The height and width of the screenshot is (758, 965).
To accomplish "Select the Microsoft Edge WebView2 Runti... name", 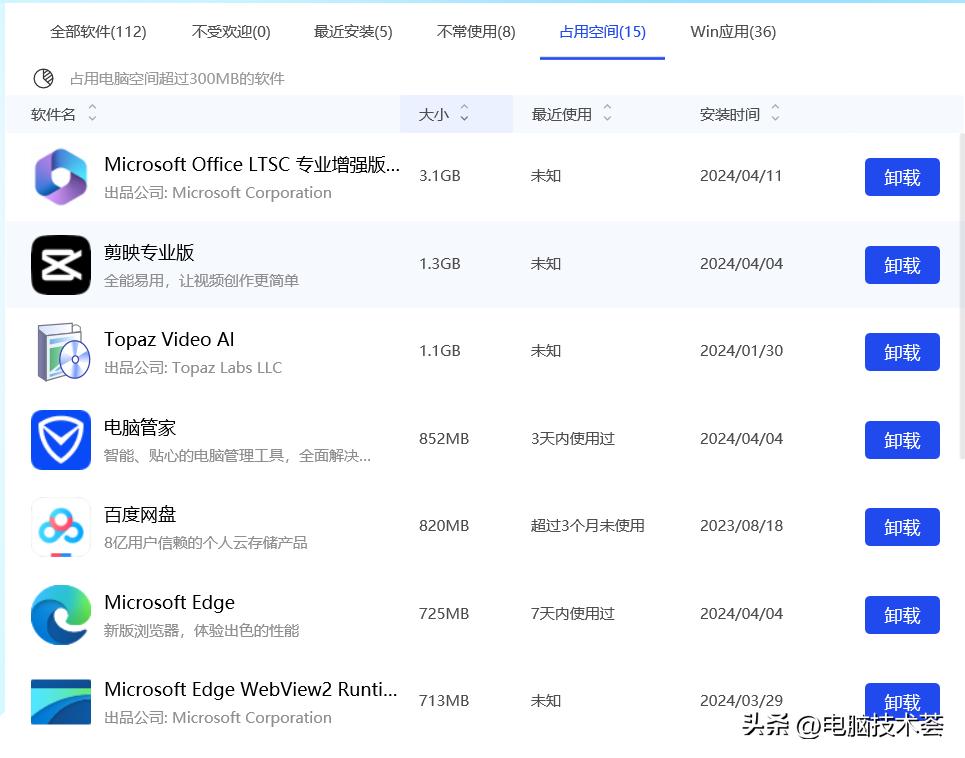I will (x=250, y=689).
